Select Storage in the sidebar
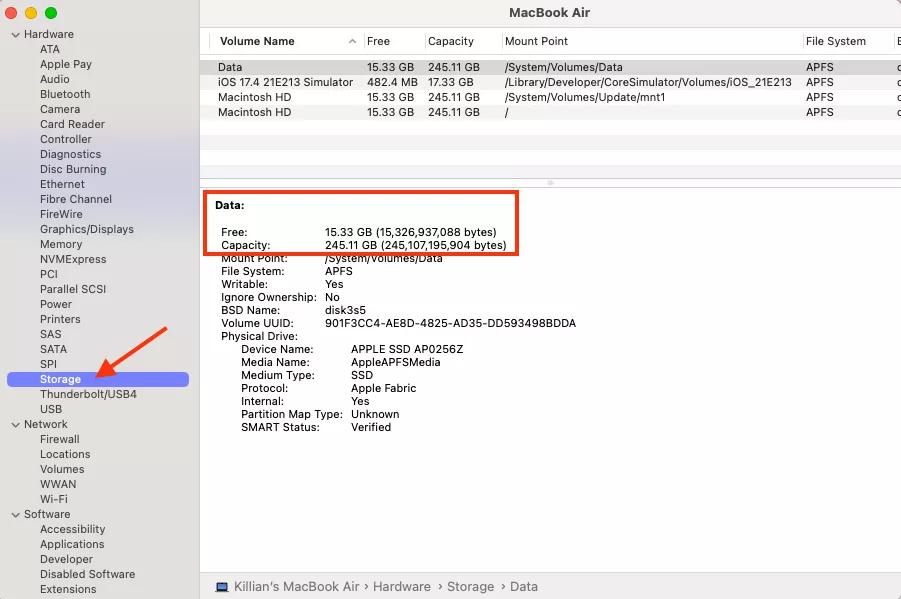Image resolution: width=901 pixels, height=599 pixels. tap(60, 379)
